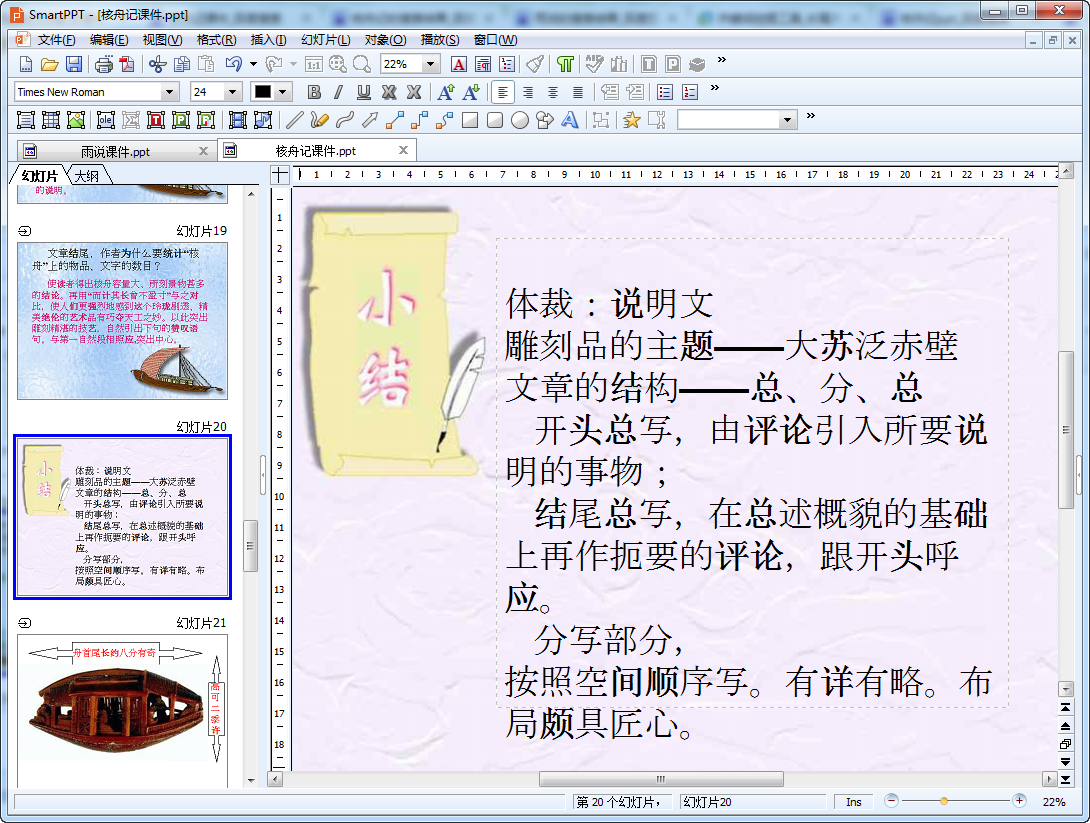Viewport: 1090px width, 823px height.
Task: Open the 插入(I) menu
Action: coord(268,40)
